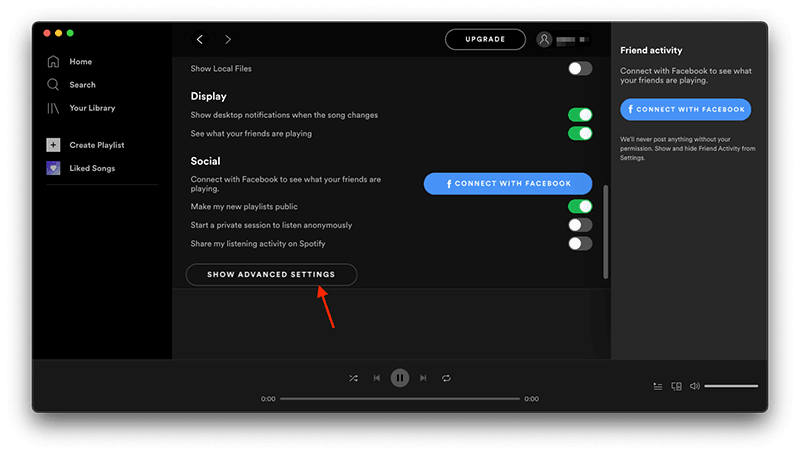Open the user profile avatar icon
The height and width of the screenshot is (455, 800).
click(544, 39)
